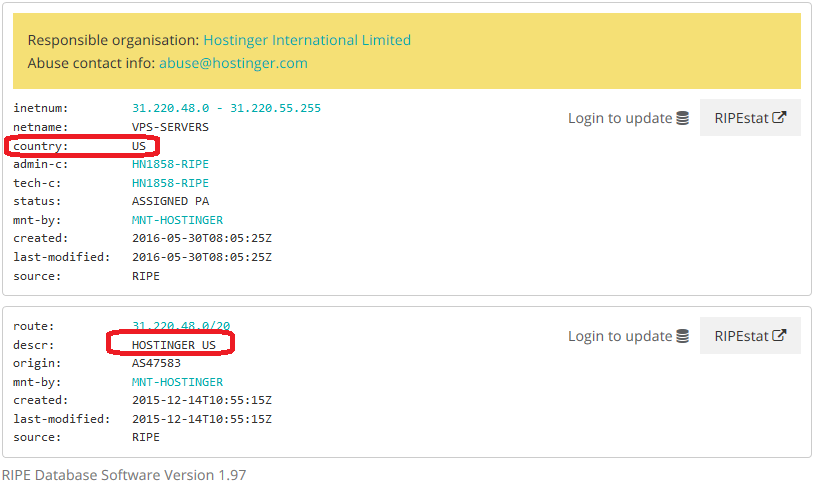Screen dimensions: 820x481
Task: Follow MNT-HOSTINGER maintainer link in inetnum record
Action: tap(177, 220)
